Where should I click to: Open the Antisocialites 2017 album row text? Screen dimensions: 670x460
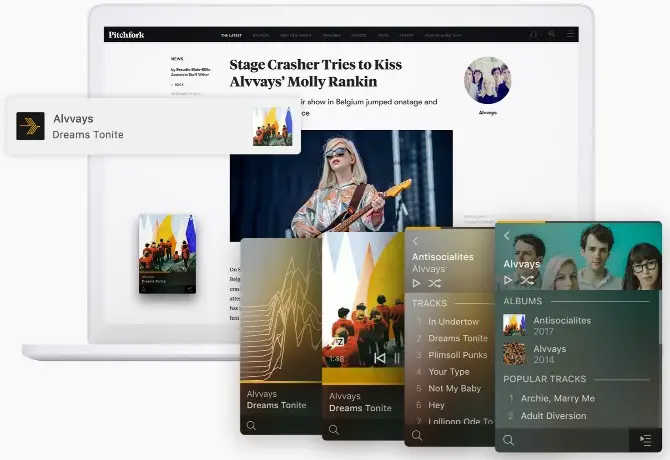[562, 325]
